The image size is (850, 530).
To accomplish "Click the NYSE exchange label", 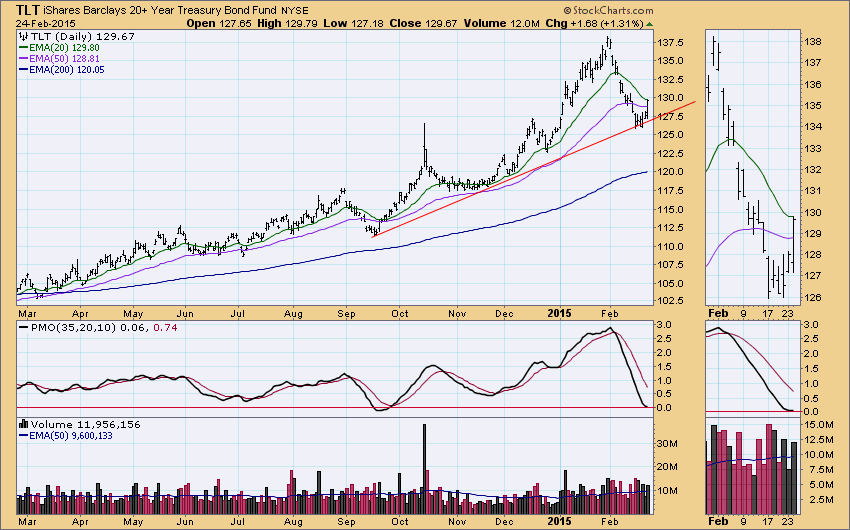I will pyautogui.click(x=294, y=11).
